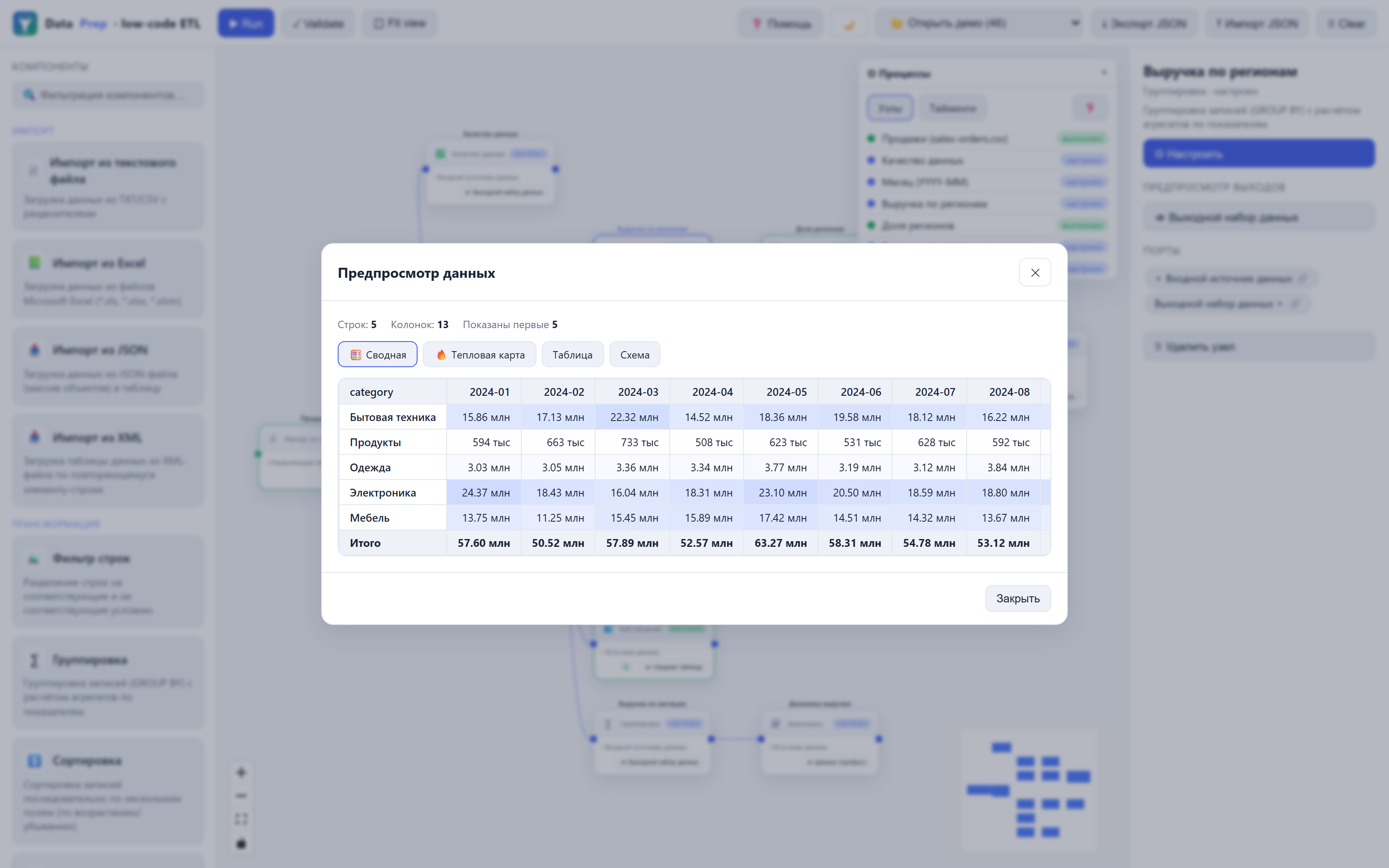The image size is (1389, 868).
Task: Click Экспорт JSON in the top bar
Action: coord(1143,23)
